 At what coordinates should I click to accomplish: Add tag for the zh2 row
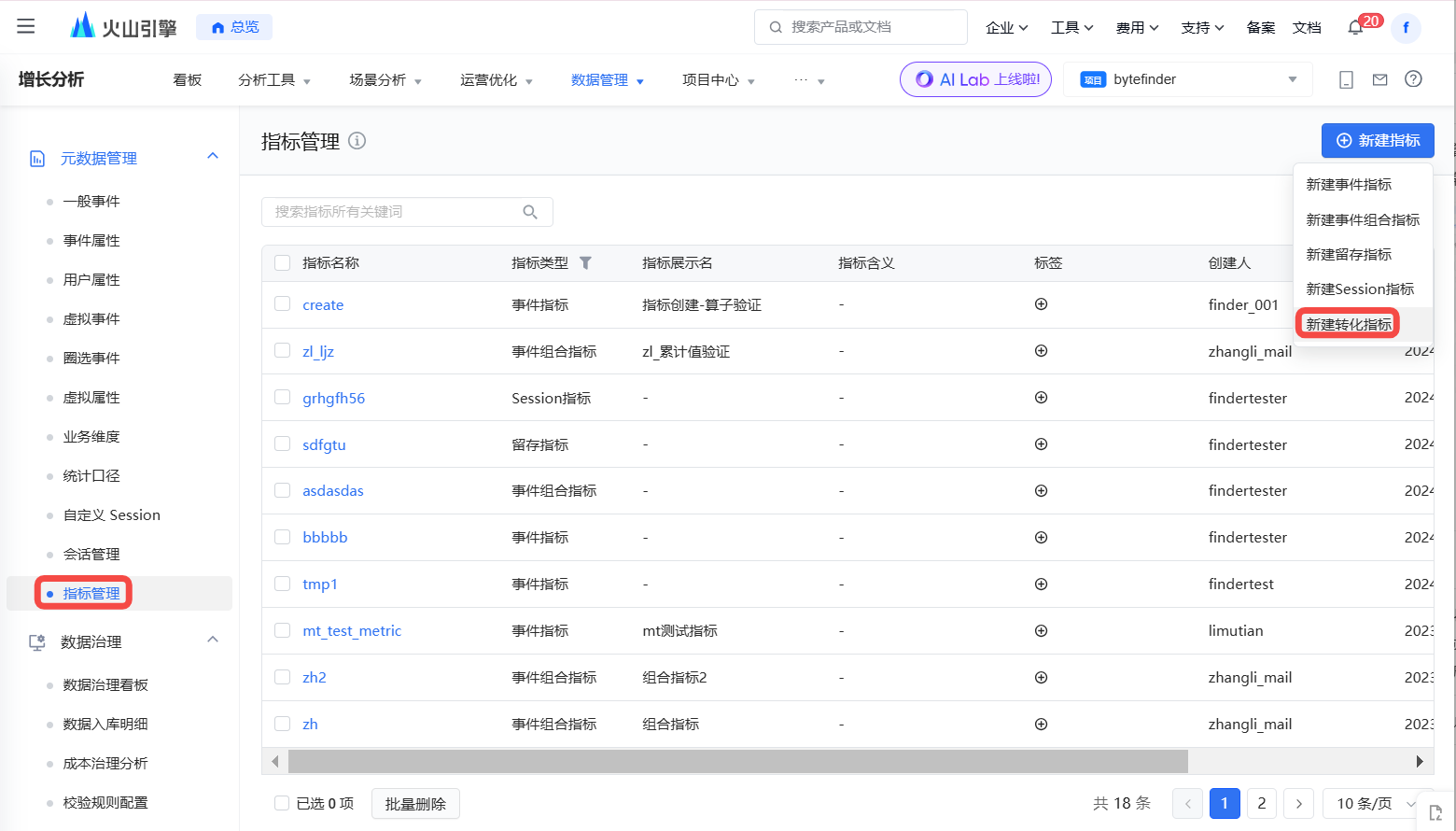1041,678
